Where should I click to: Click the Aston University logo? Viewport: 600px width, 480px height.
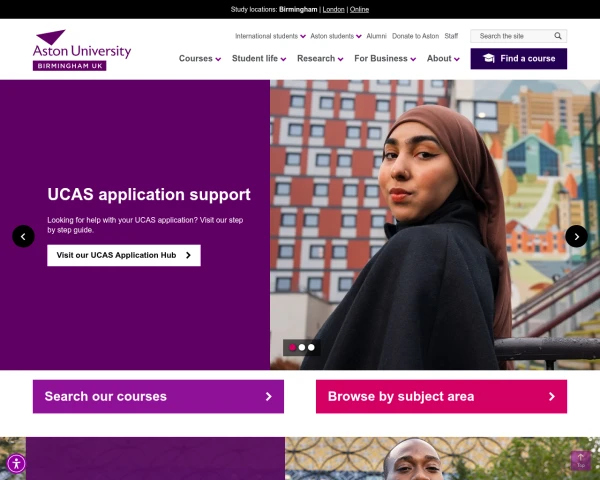tap(82, 50)
